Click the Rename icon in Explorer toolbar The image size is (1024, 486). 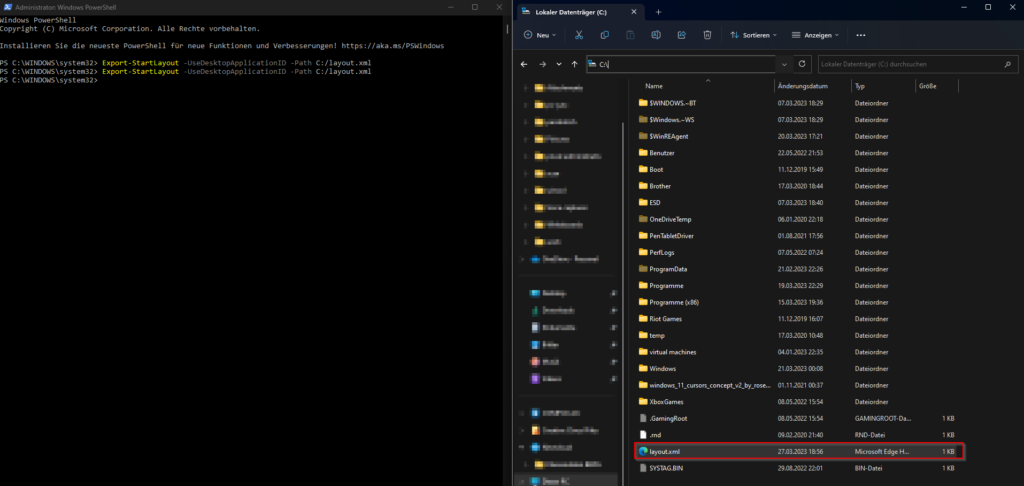tap(656, 35)
